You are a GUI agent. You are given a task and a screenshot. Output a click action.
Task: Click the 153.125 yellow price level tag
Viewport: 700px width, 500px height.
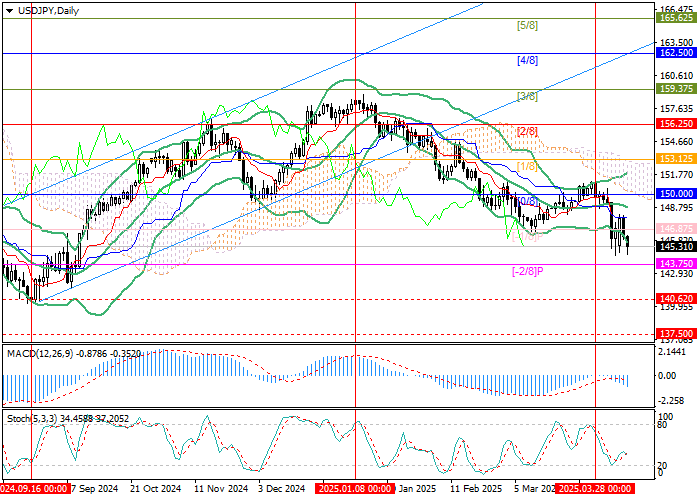tap(677, 158)
